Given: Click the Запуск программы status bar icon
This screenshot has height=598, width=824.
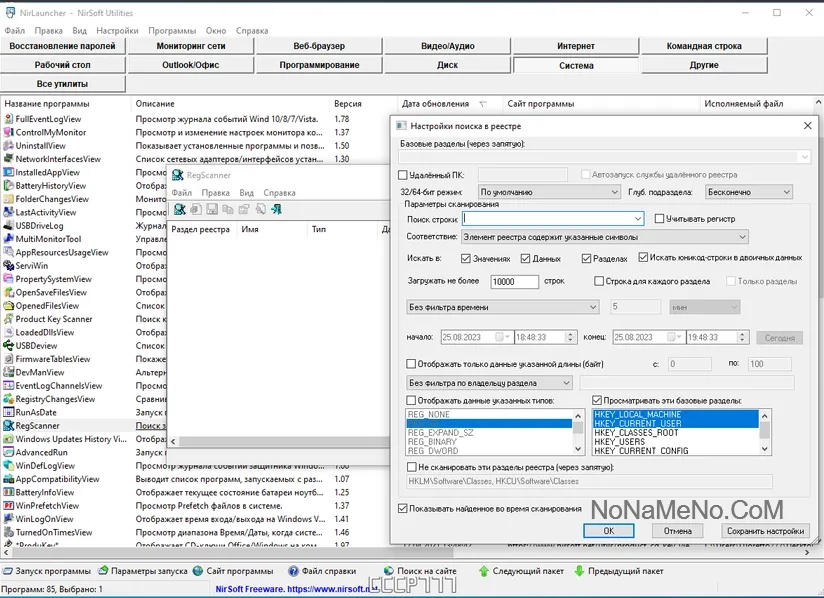Looking at the screenshot, I should (8, 571).
